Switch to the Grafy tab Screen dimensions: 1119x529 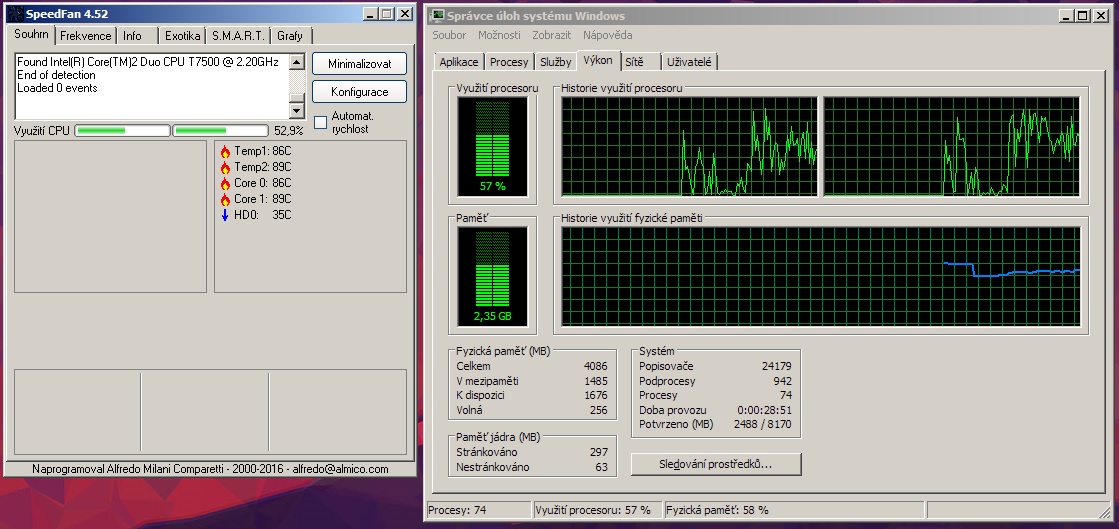point(290,36)
